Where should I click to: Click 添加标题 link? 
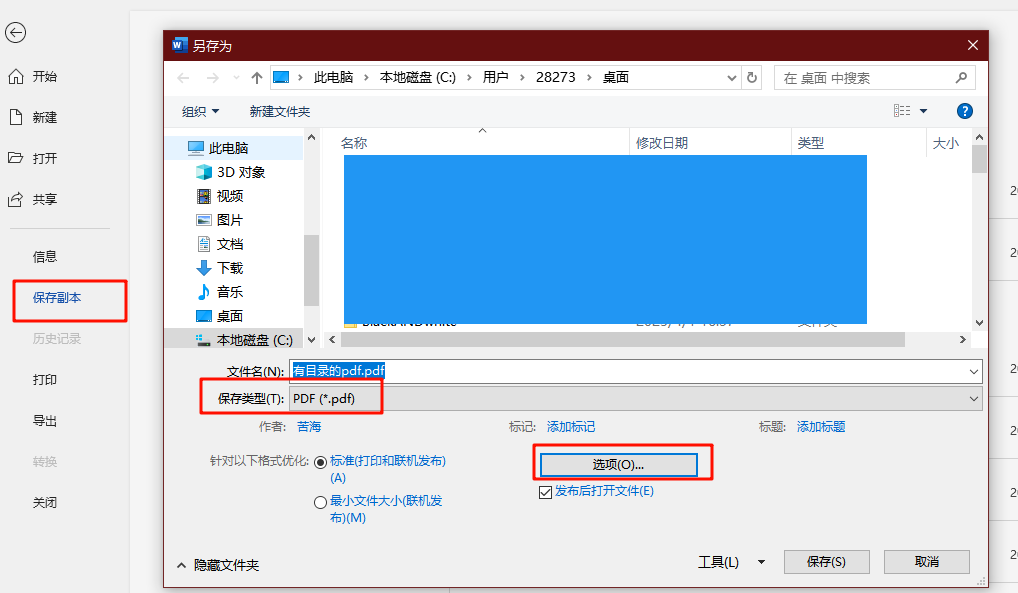[x=821, y=427]
